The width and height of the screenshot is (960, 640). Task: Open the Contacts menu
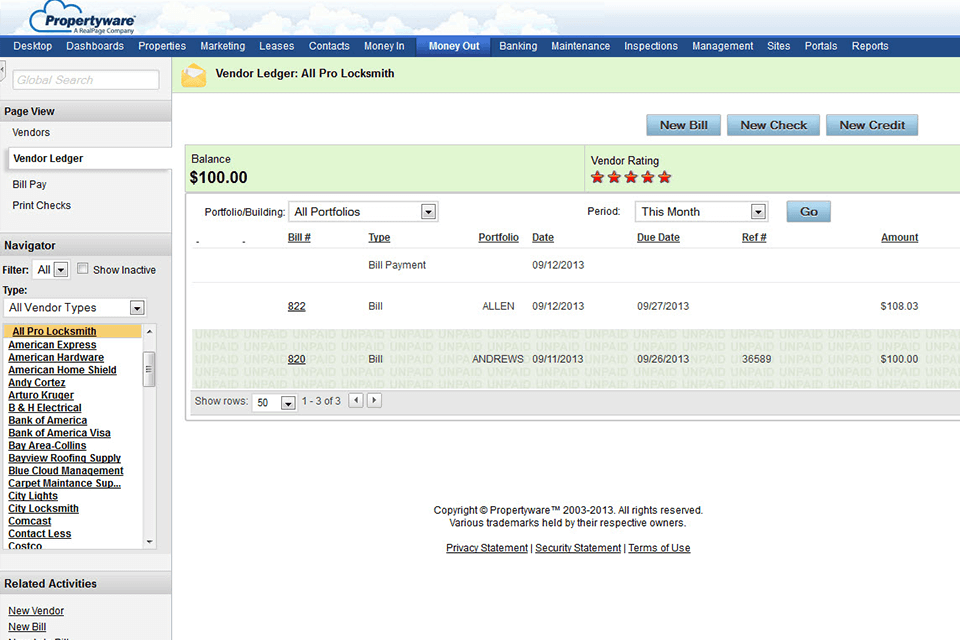[x=329, y=46]
